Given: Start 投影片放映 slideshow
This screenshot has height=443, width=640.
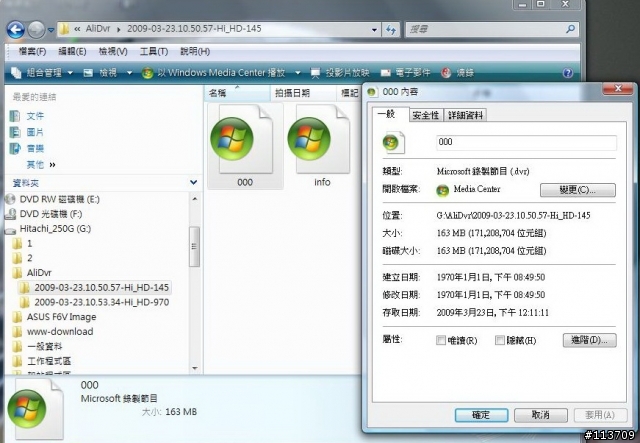Looking at the screenshot, I should [x=340, y=73].
